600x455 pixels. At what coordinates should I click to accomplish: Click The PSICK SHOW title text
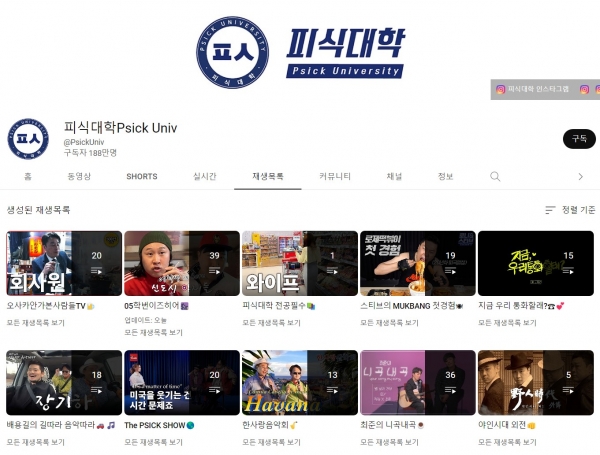pos(159,425)
